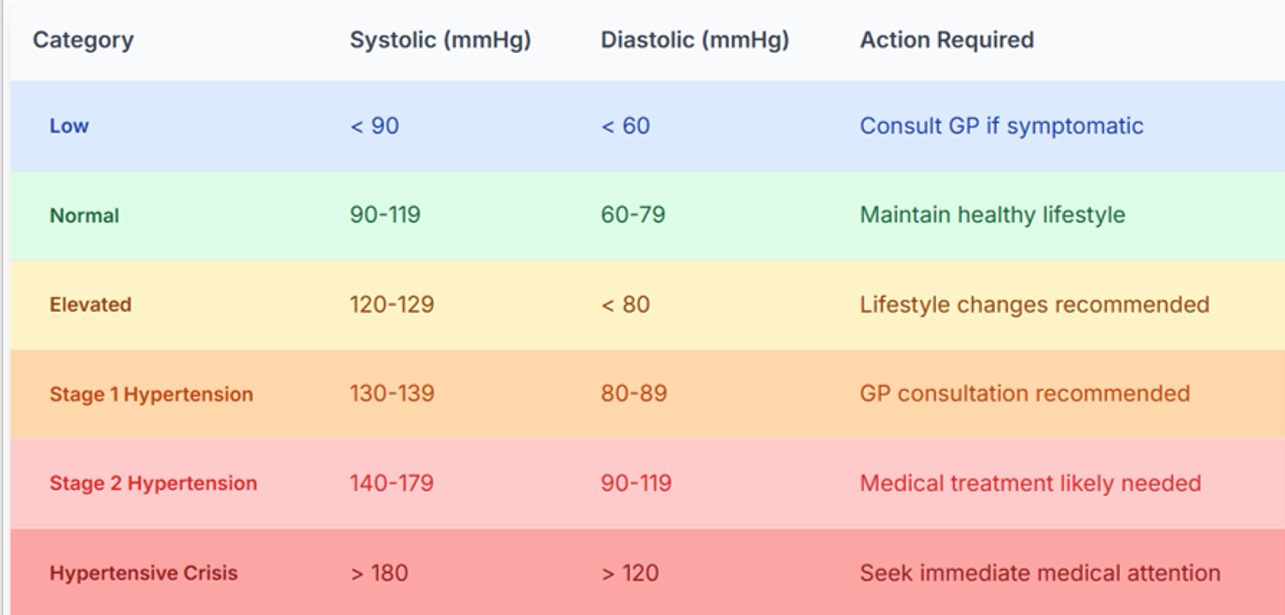This screenshot has height=615, width=1285.
Task: Click the Systolic (mmHg) column header
Action: click(x=440, y=40)
